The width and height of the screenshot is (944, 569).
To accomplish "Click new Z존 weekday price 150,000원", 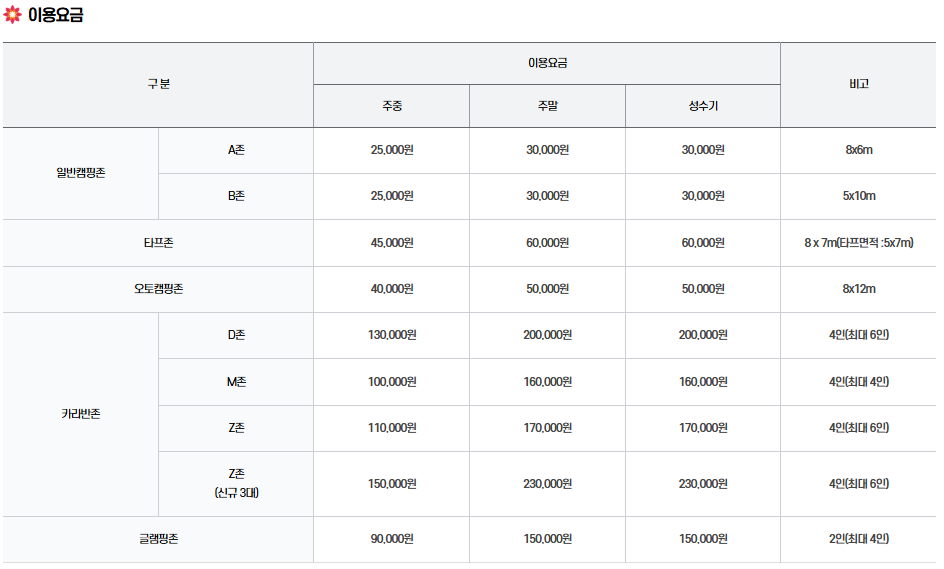I will click(392, 484).
